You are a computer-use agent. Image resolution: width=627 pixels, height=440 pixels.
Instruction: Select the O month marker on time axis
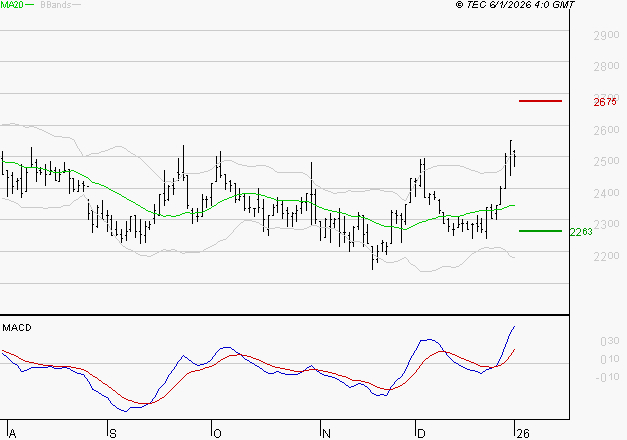click(x=215, y=432)
